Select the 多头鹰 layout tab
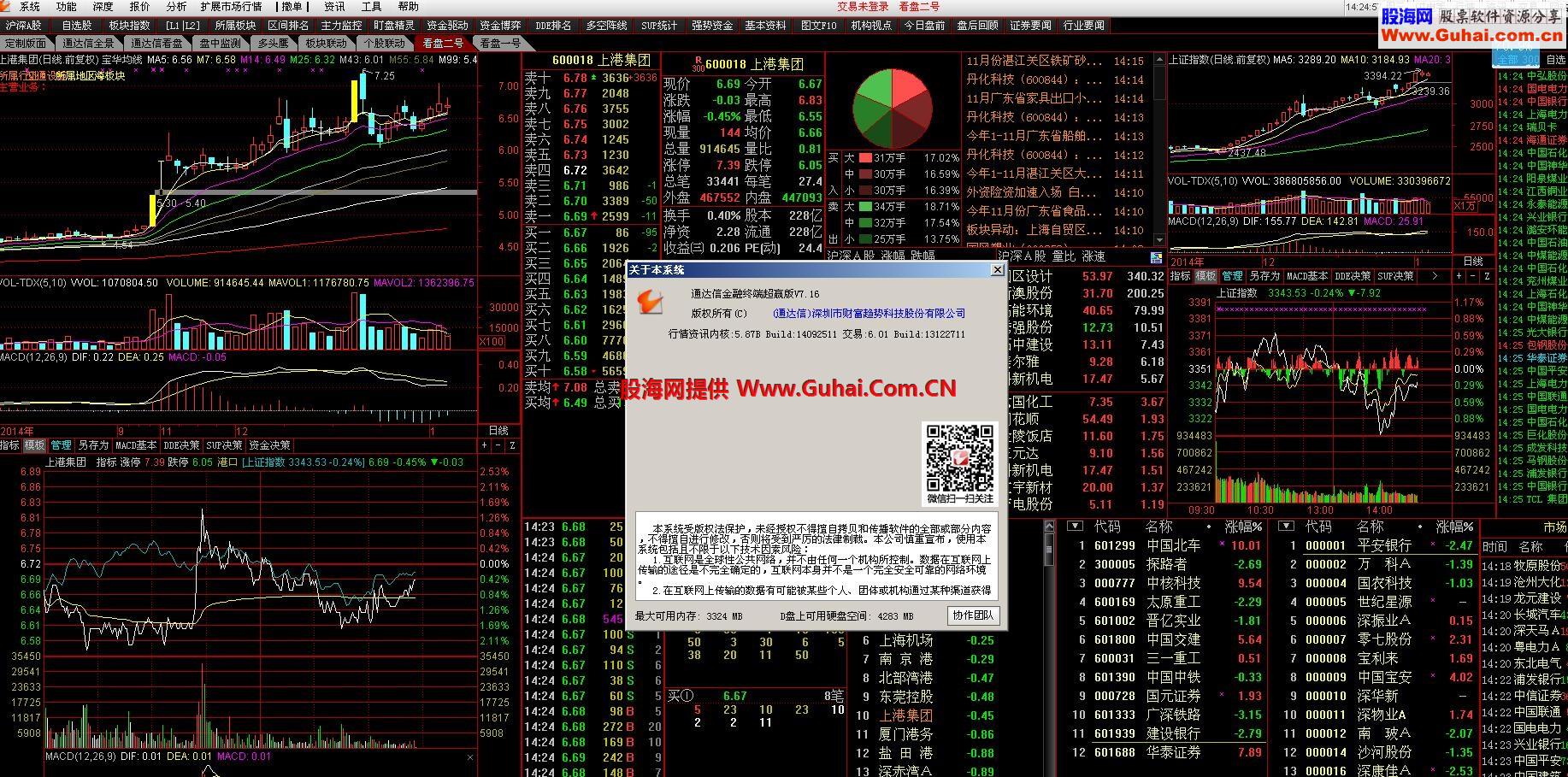1568x777 pixels. pos(274,43)
